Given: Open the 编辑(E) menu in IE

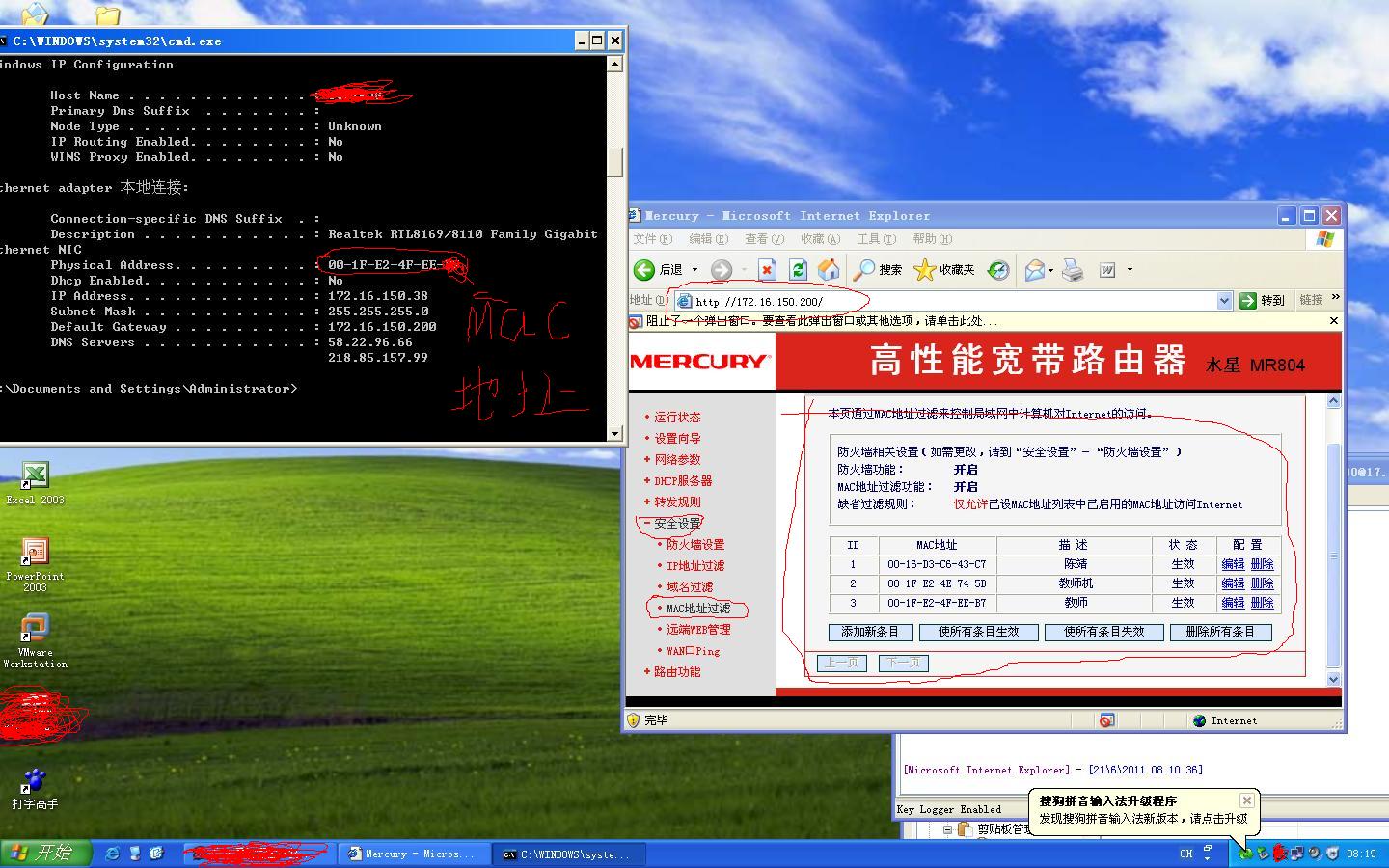Looking at the screenshot, I should (709, 239).
